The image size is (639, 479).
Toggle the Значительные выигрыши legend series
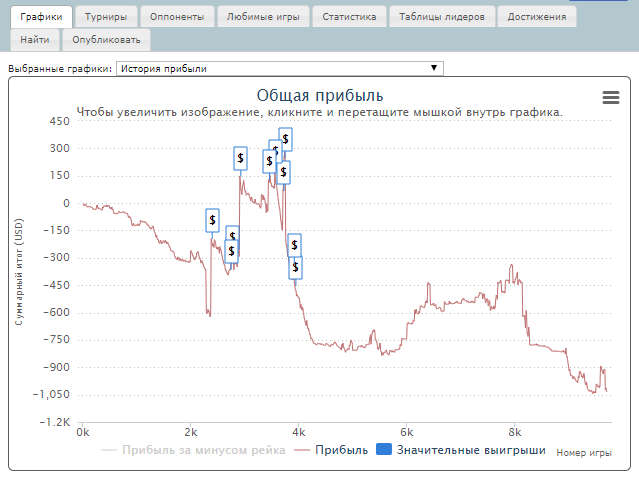461,450
